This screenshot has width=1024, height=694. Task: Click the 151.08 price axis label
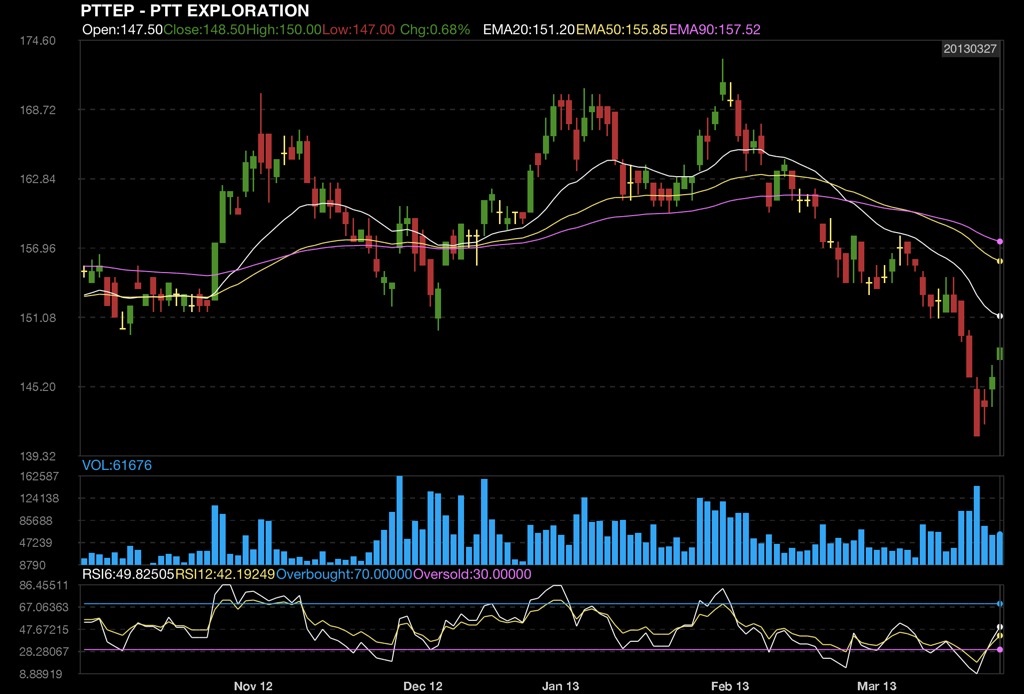click(x=38, y=318)
